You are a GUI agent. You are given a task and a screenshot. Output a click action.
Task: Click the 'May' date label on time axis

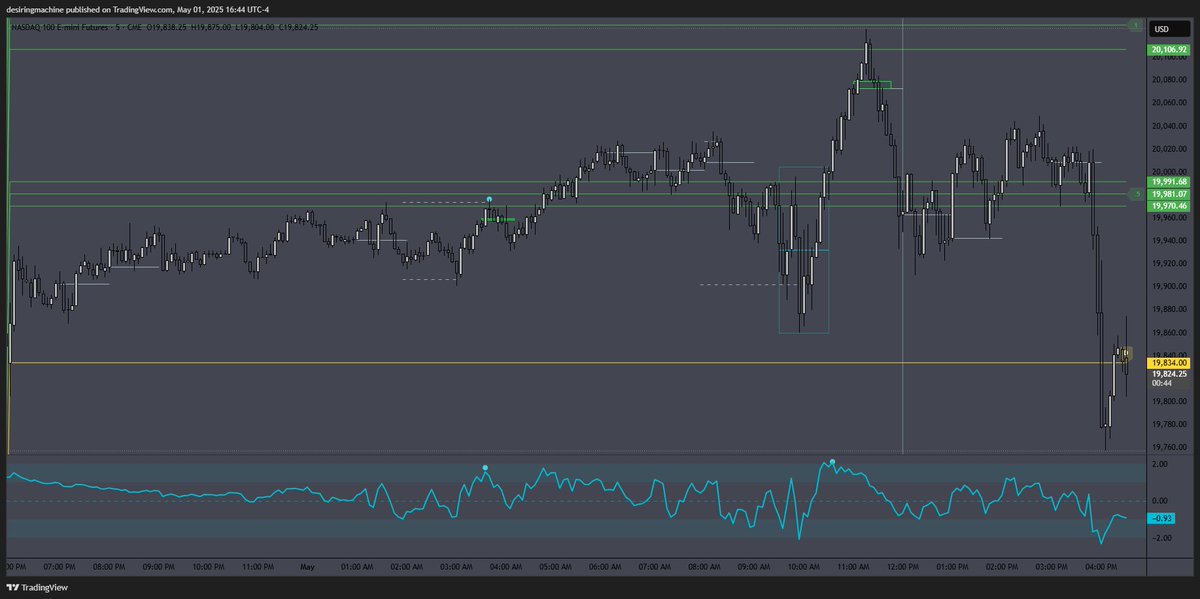coord(309,566)
